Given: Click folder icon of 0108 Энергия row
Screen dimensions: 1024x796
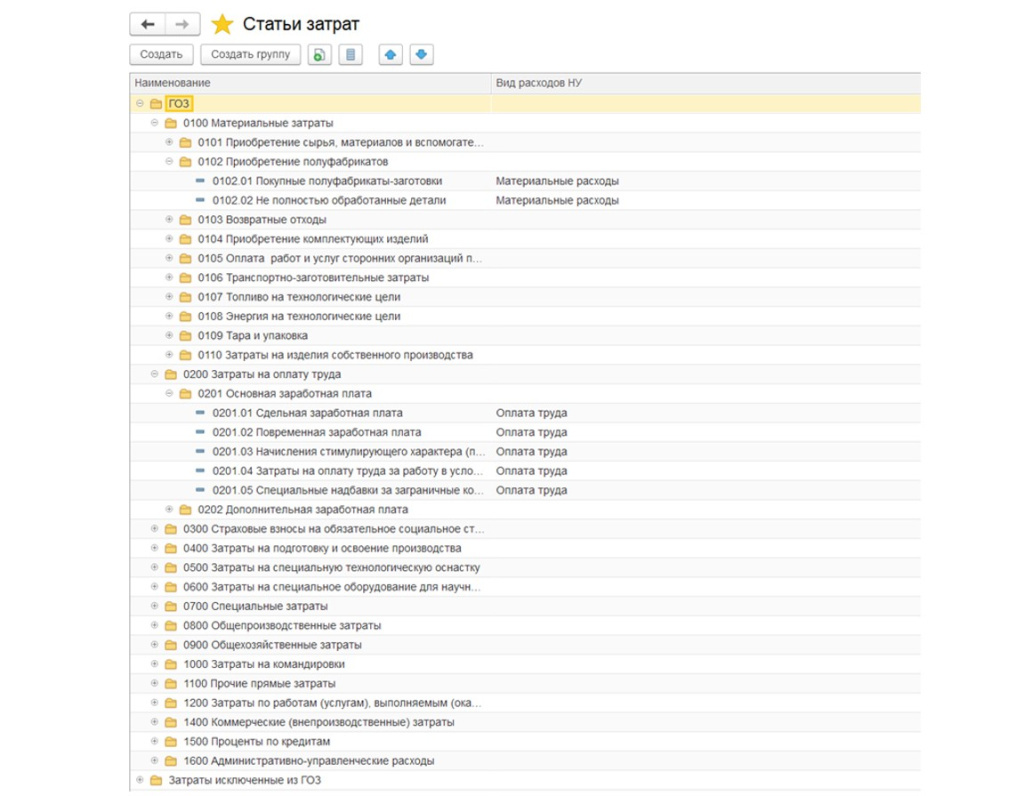Looking at the screenshot, I should point(185,316).
